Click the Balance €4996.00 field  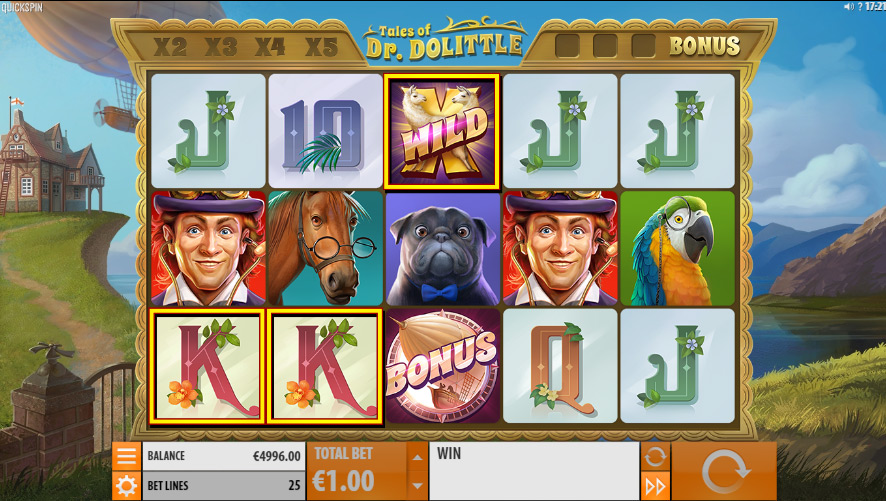coord(224,456)
